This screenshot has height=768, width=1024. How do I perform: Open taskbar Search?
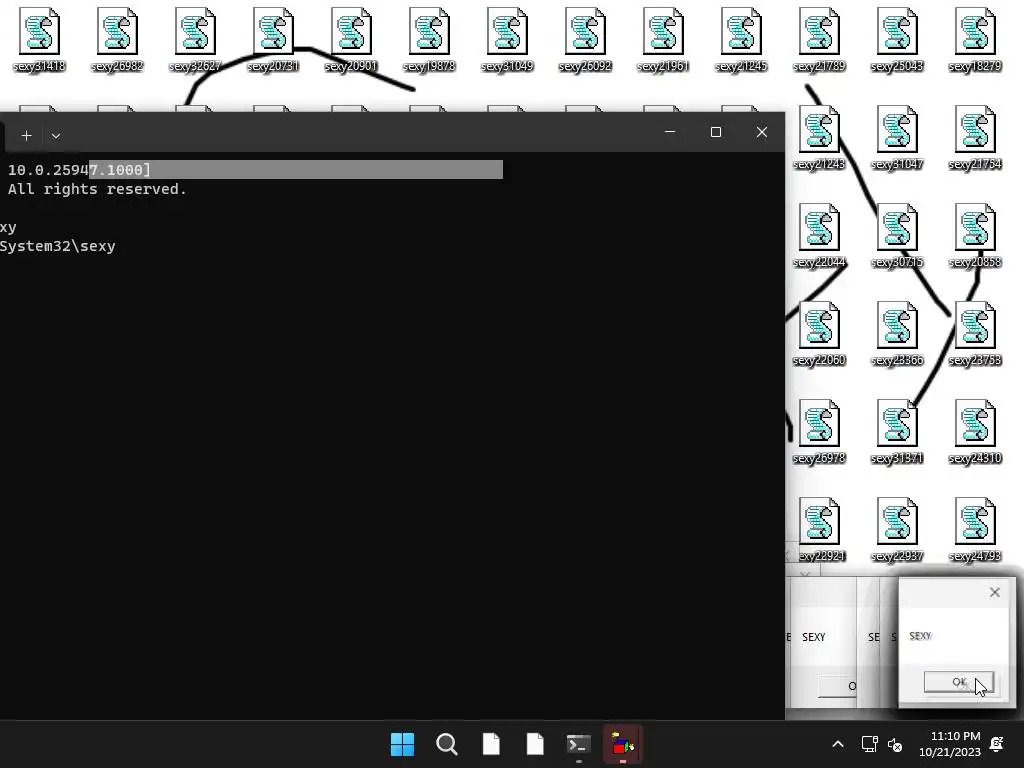pos(447,744)
